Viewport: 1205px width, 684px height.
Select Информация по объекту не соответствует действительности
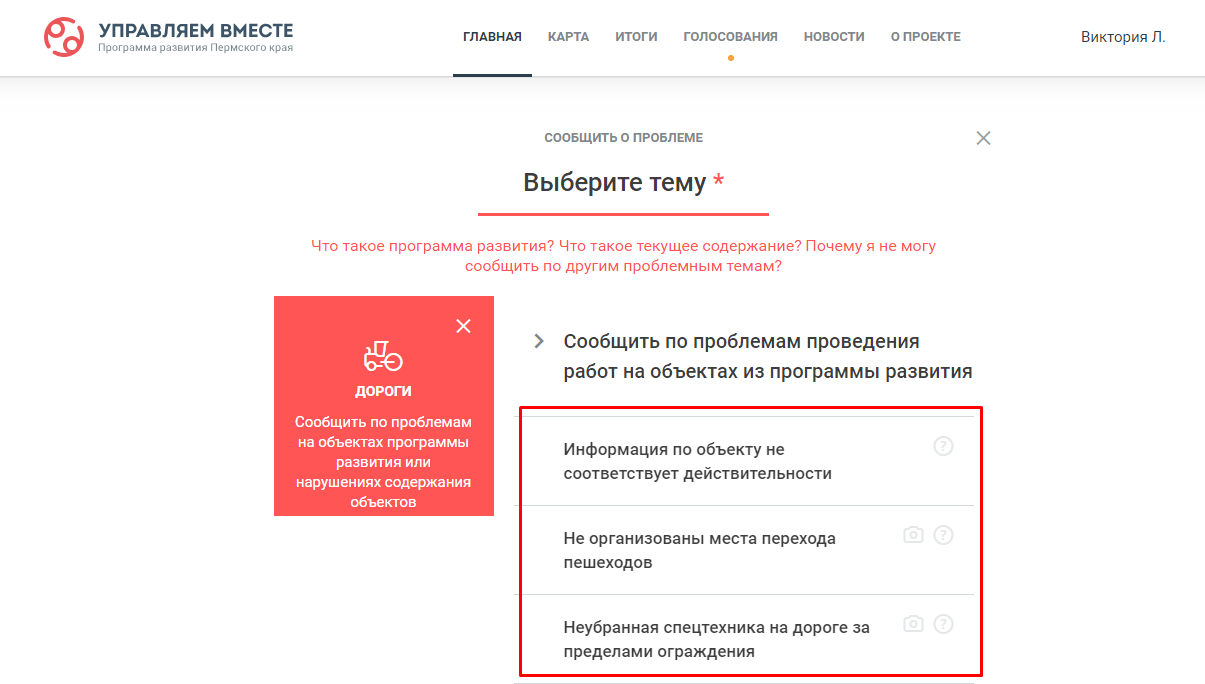[x=744, y=461]
